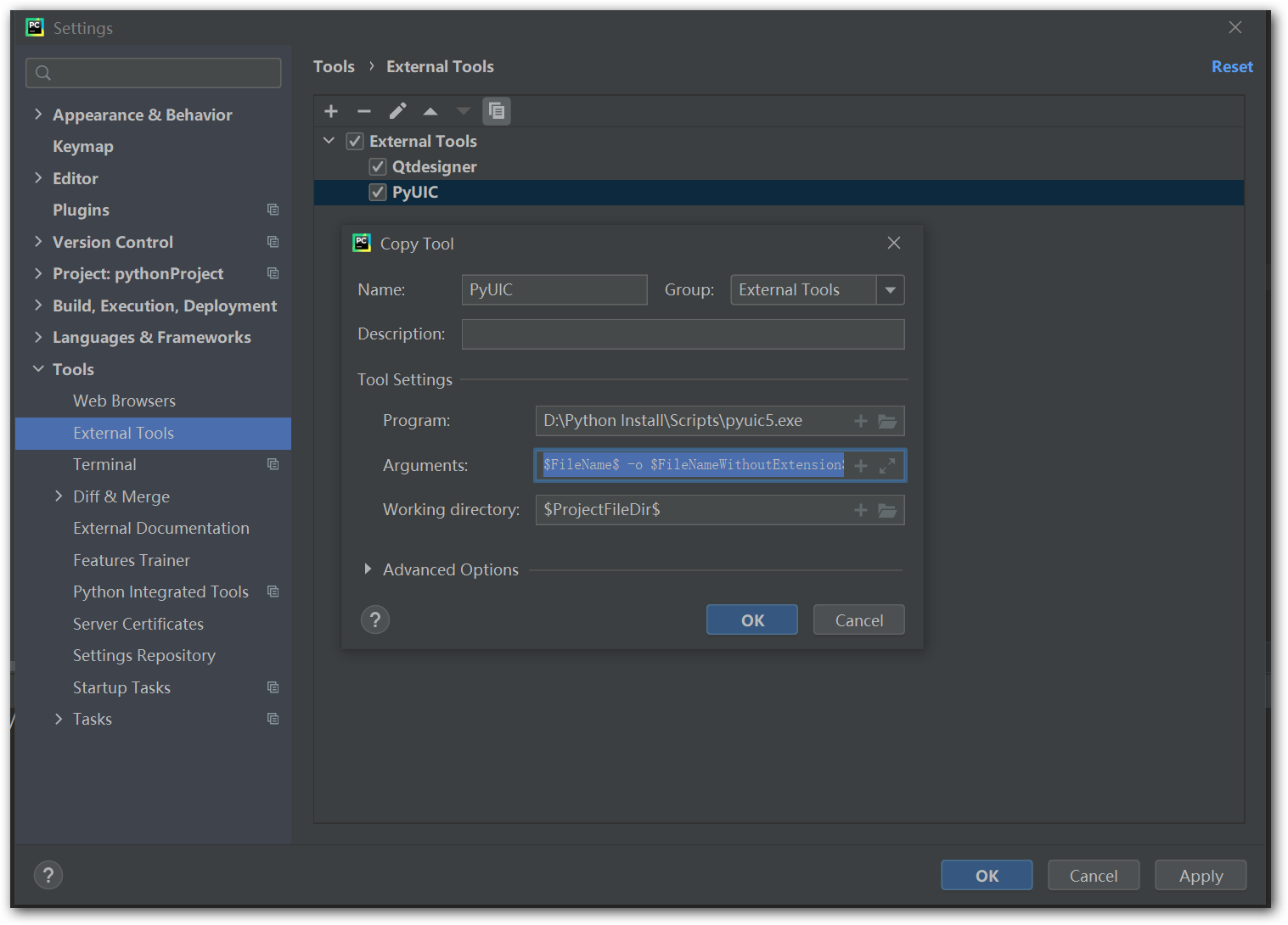
Task: Click the settings search box
Action: pyautogui.click(x=154, y=73)
